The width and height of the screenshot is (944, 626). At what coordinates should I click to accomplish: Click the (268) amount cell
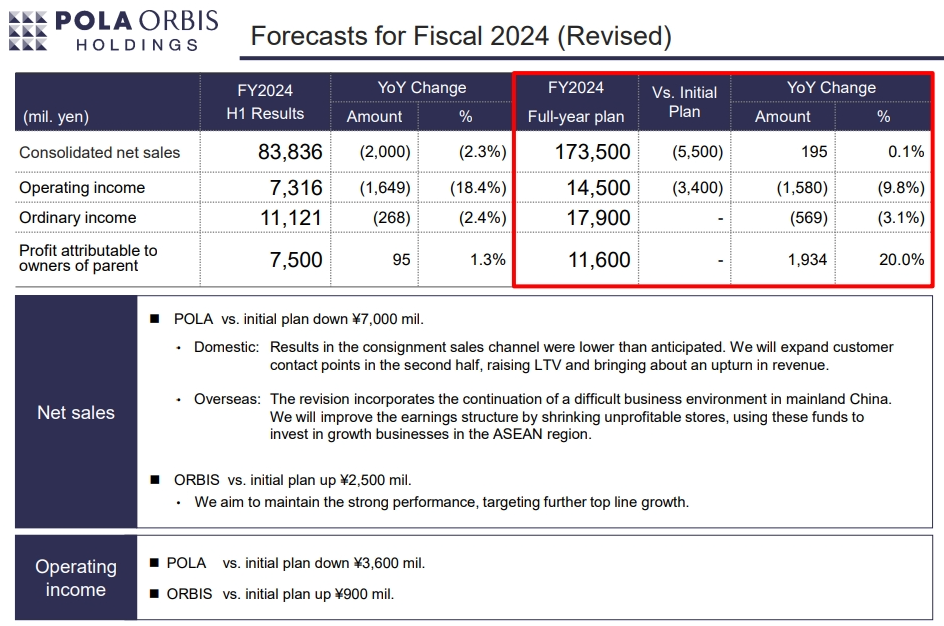pyautogui.click(x=391, y=218)
